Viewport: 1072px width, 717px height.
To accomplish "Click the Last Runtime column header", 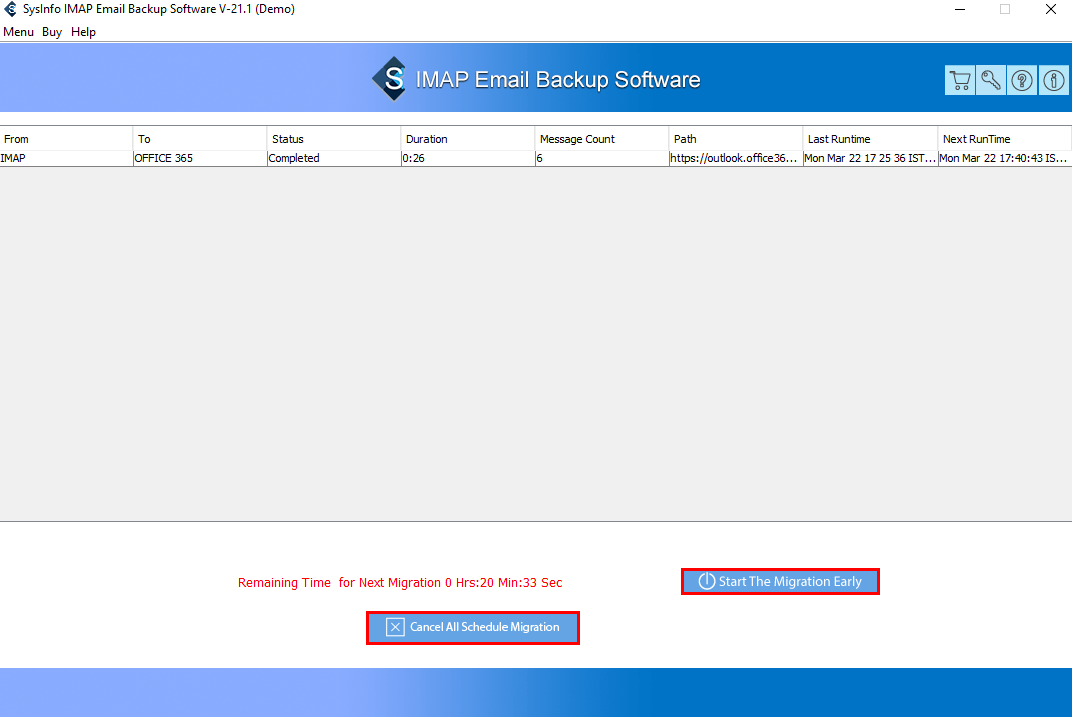I will [870, 139].
